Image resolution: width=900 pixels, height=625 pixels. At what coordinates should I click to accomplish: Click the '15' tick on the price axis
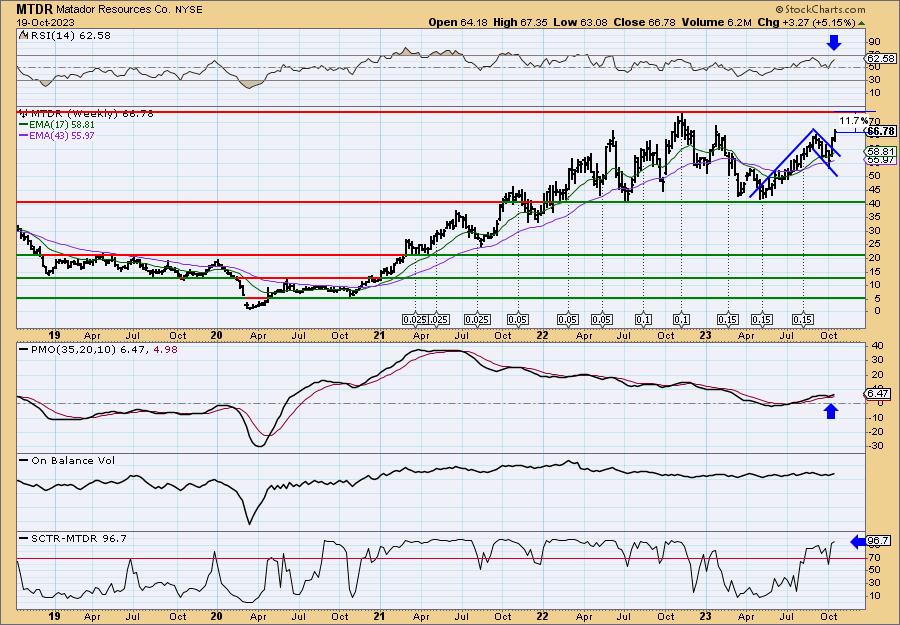(x=875, y=270)
